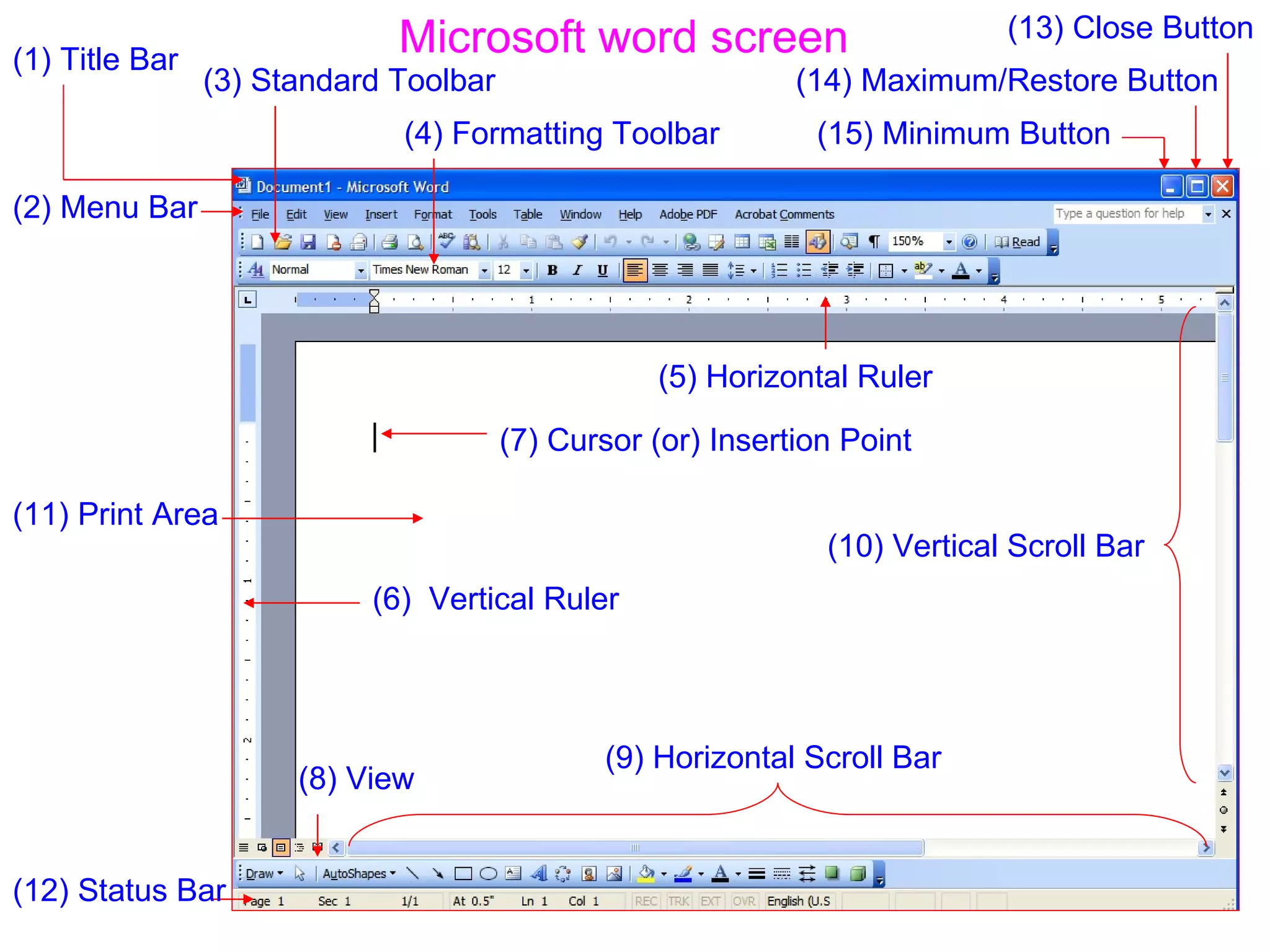Select the Oval drawing tool
1270x952 pixels.
(489, 874)
